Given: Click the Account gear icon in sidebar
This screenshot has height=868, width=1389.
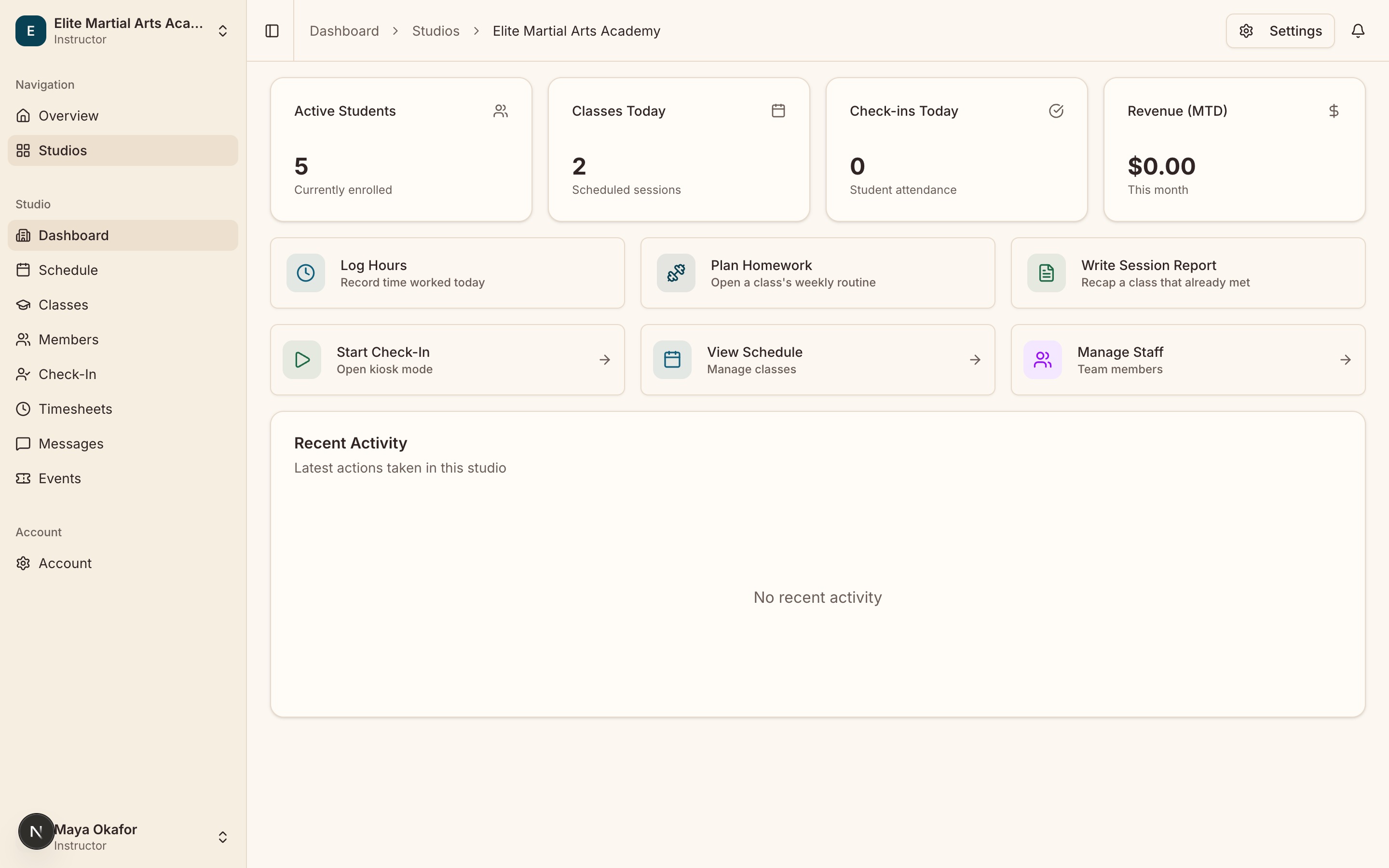Looking at the screenshot, I should point(23,563).
